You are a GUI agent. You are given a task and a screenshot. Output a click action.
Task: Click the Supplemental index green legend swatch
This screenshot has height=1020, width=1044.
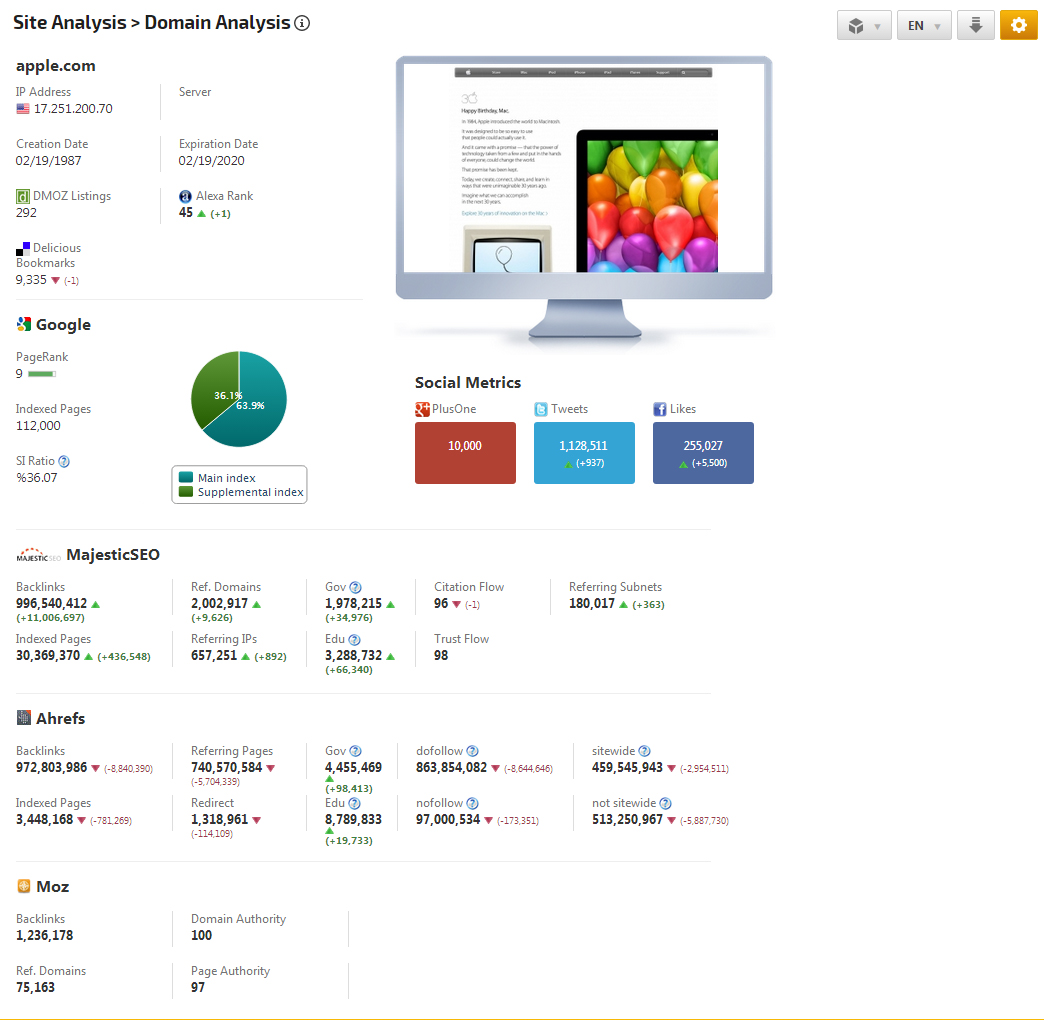186,492
